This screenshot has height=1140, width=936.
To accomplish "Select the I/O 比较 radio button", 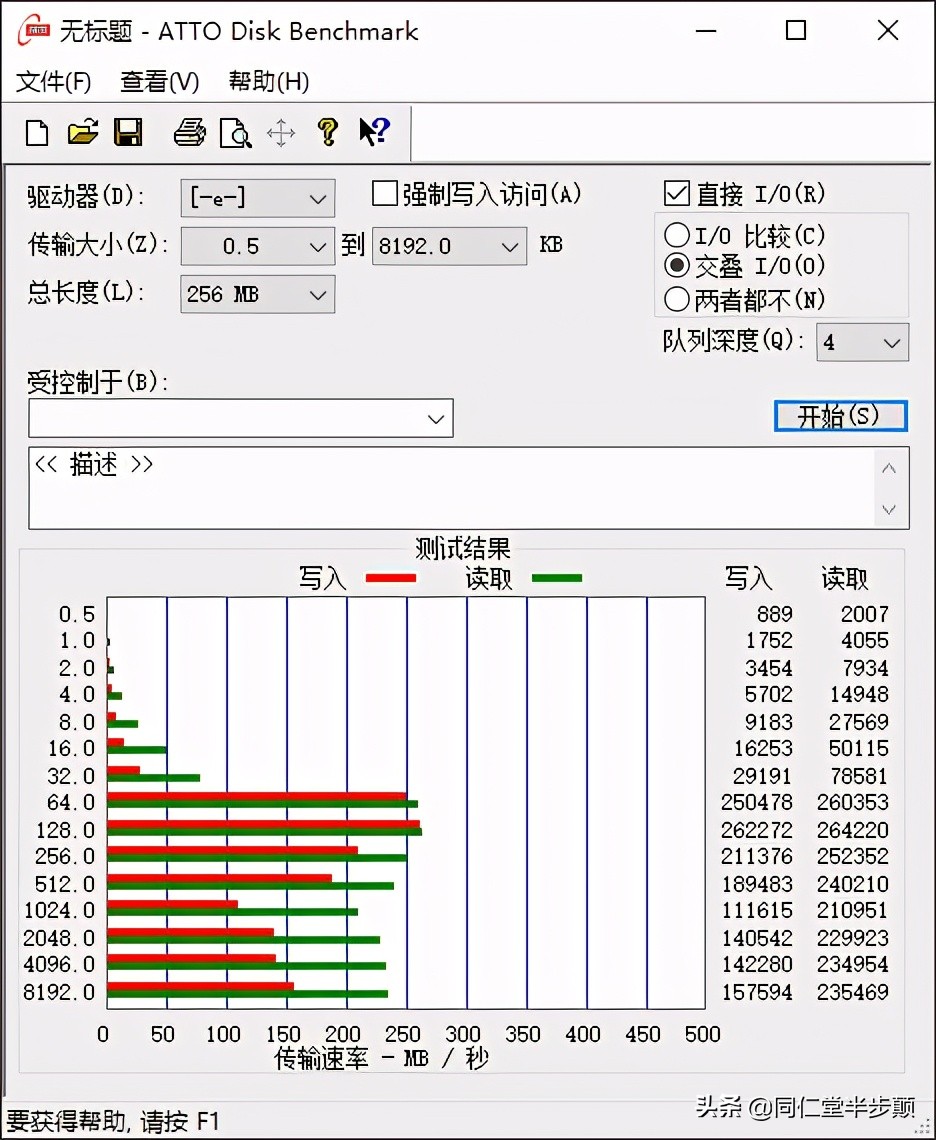I will tap(677, 235).
